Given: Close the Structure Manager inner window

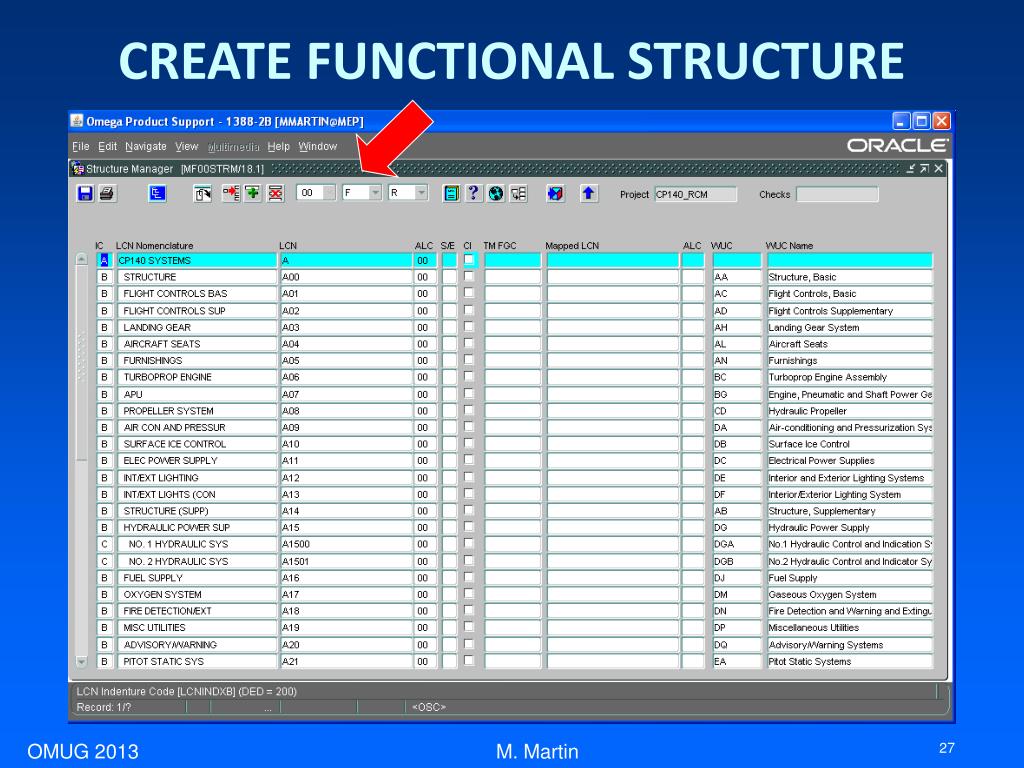Looking at the screenshot, I should [x=938, y=168].
